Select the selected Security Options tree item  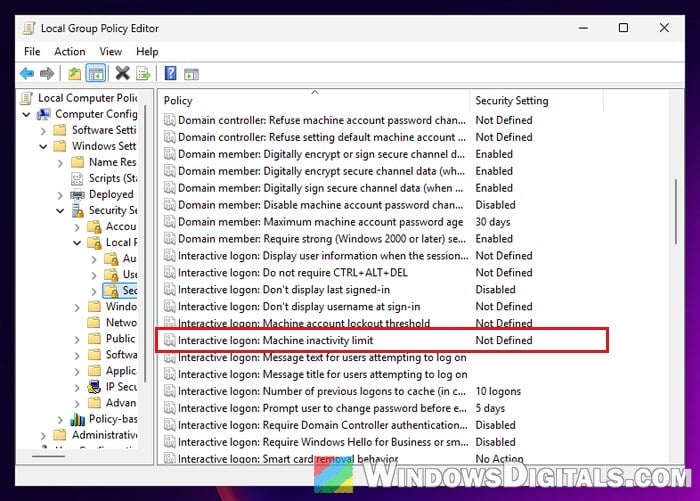click(x=120, y=291)
